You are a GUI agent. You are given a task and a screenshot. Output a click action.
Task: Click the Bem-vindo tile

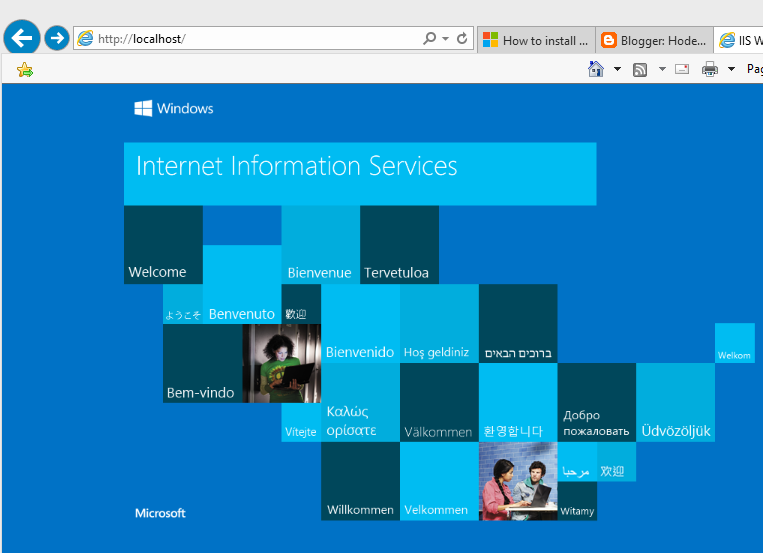202,364
